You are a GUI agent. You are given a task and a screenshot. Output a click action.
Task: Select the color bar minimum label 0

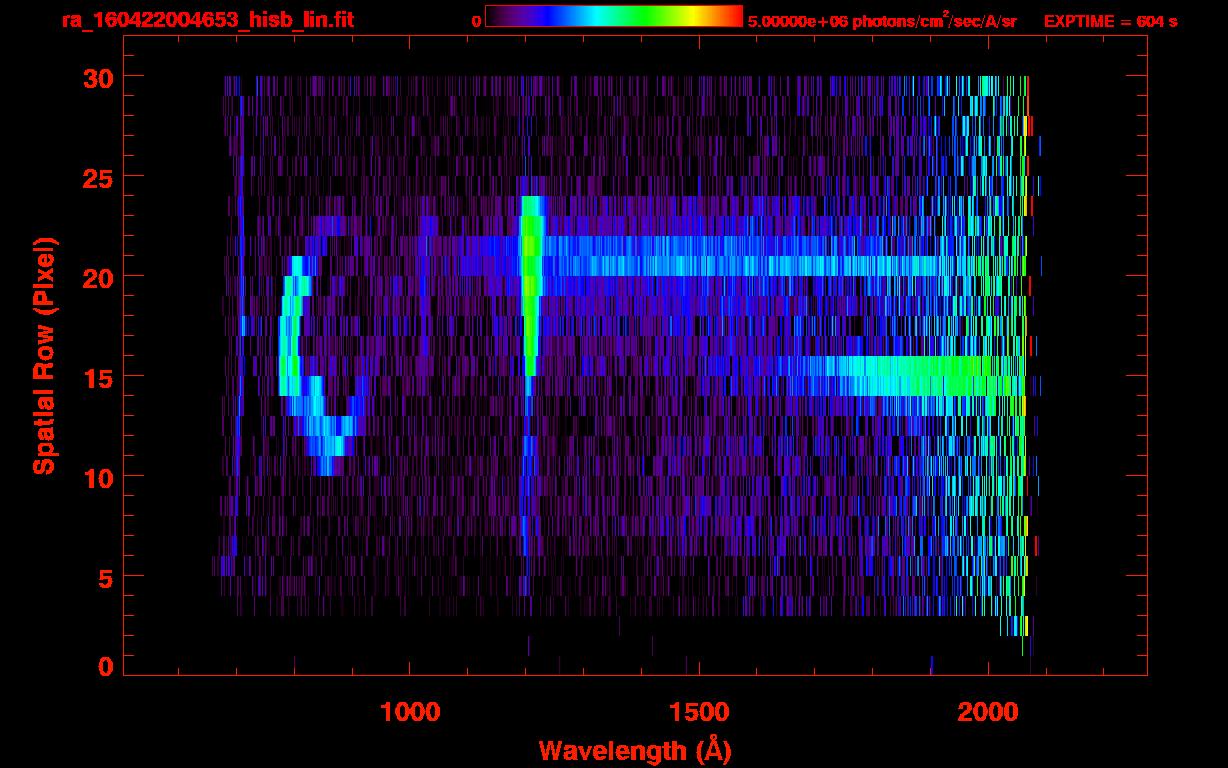click(476, 21)
